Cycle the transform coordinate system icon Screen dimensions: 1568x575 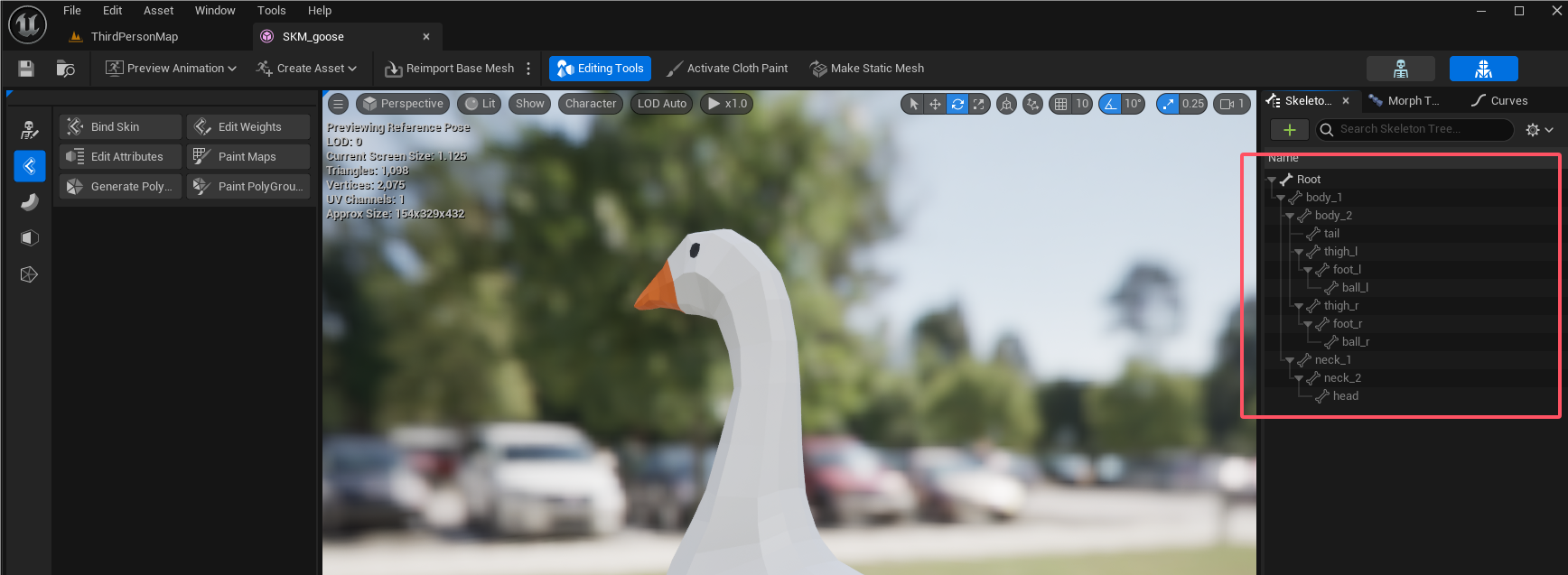click(1006, 104)
